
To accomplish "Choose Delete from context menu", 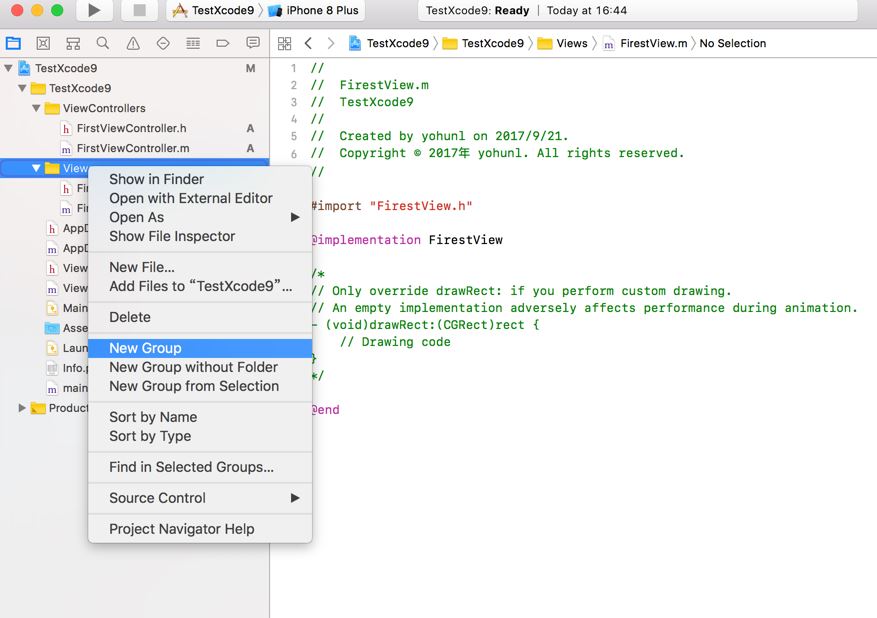I will 200,317.
